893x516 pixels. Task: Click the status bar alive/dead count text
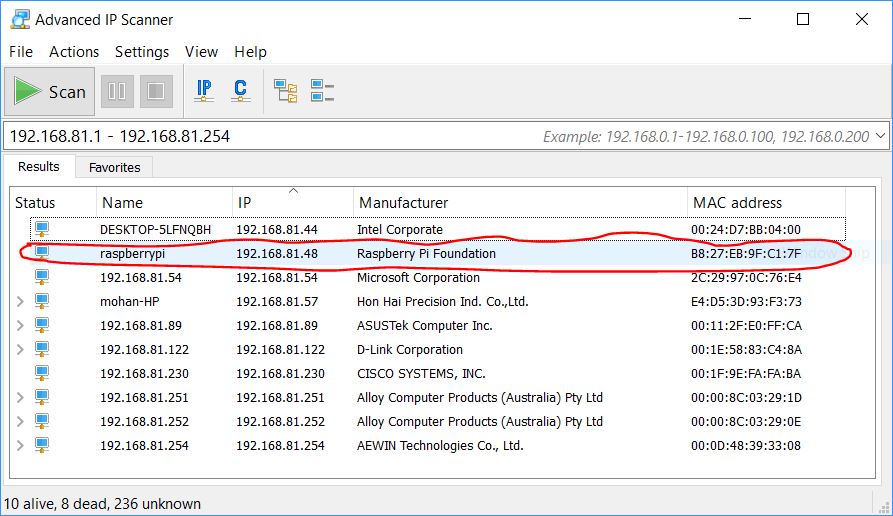(x=103, y=503)
